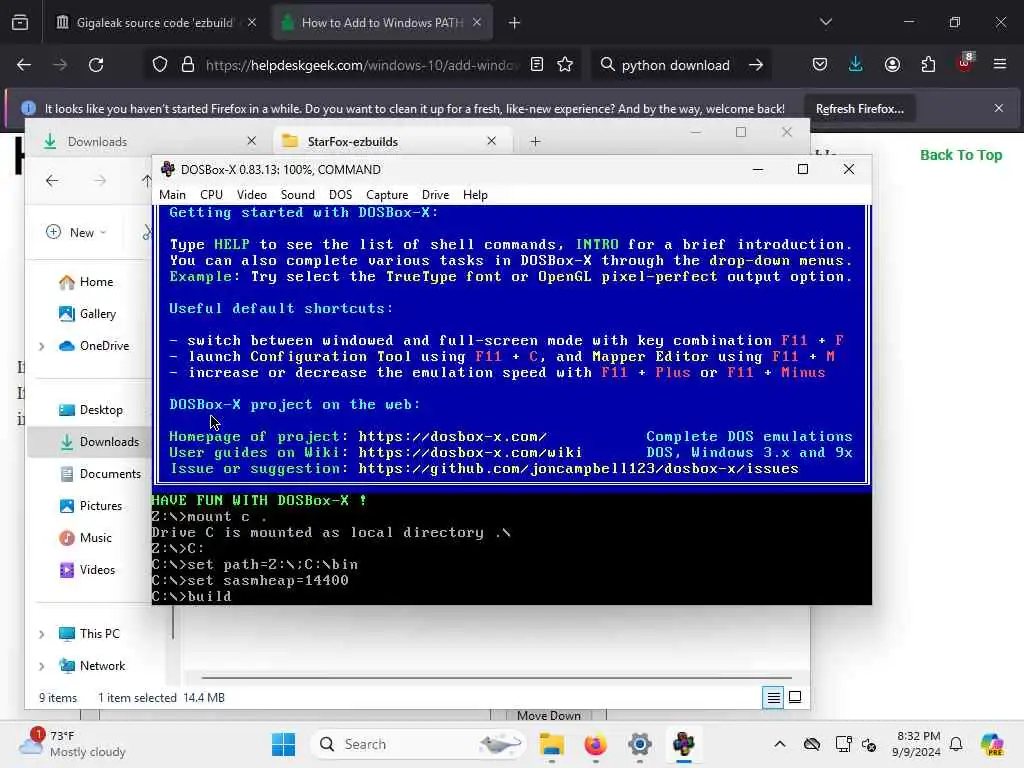Image resolution: width=1024 pixels, height=768 pixels.
Task: Select Gallery in Explorer sidebar
Action: pyautogui.click(x=88, y=314)
